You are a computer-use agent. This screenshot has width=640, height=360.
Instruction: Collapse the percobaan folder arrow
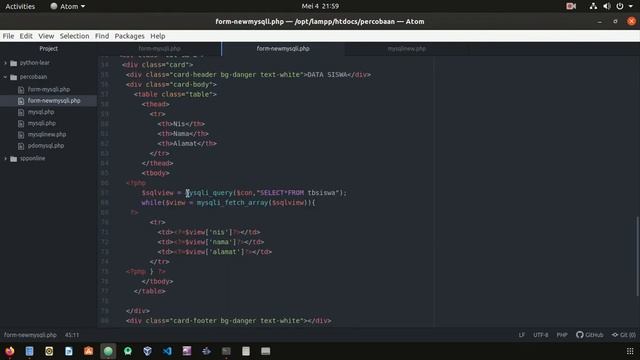pyautogui.click(x=5, y=77)
